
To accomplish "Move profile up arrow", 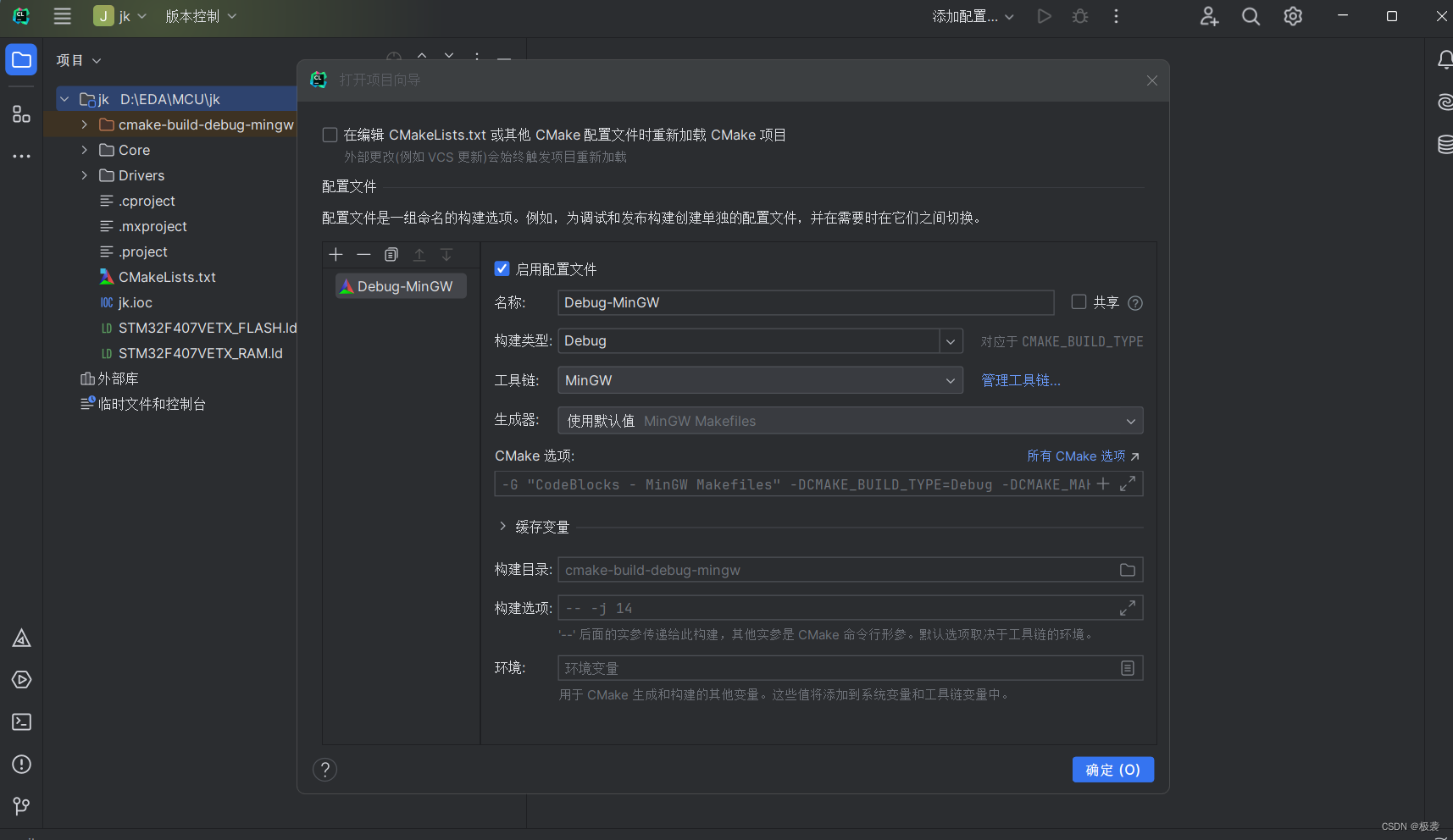I will click(x=419, y=255).
